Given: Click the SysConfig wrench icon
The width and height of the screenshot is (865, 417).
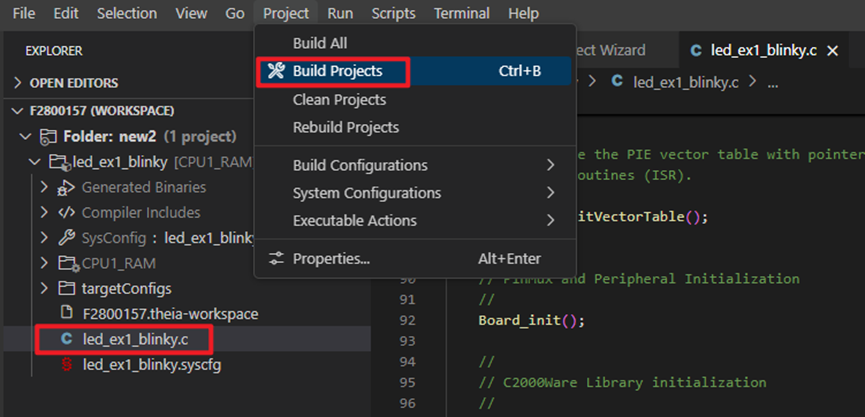Looking at the screenshot, I should tap(66, 238).
